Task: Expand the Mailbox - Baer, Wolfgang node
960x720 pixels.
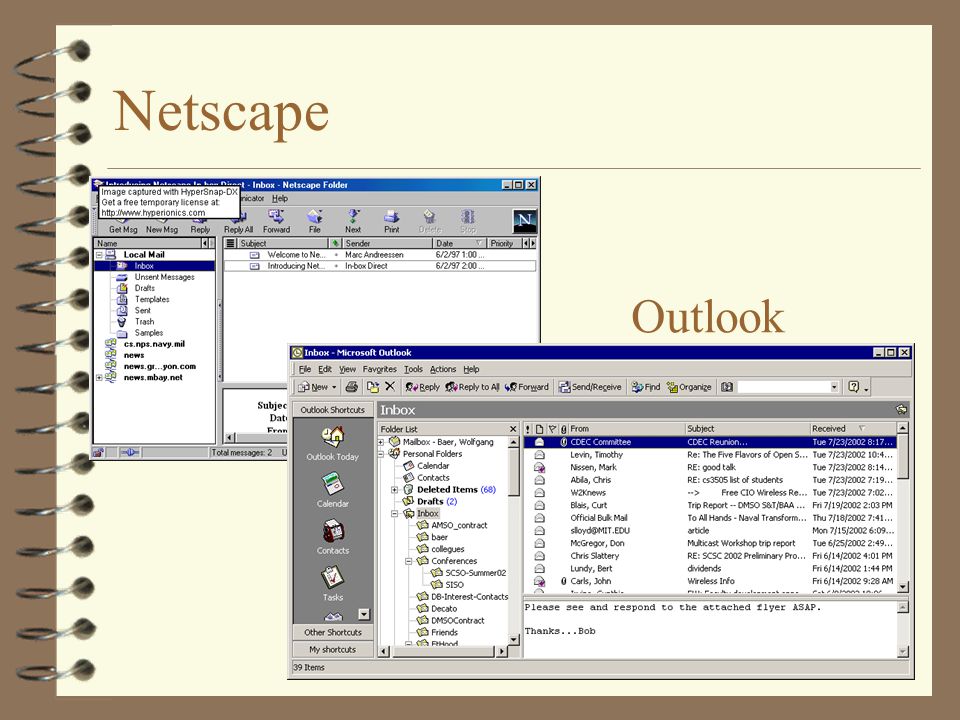Action: 381,442
